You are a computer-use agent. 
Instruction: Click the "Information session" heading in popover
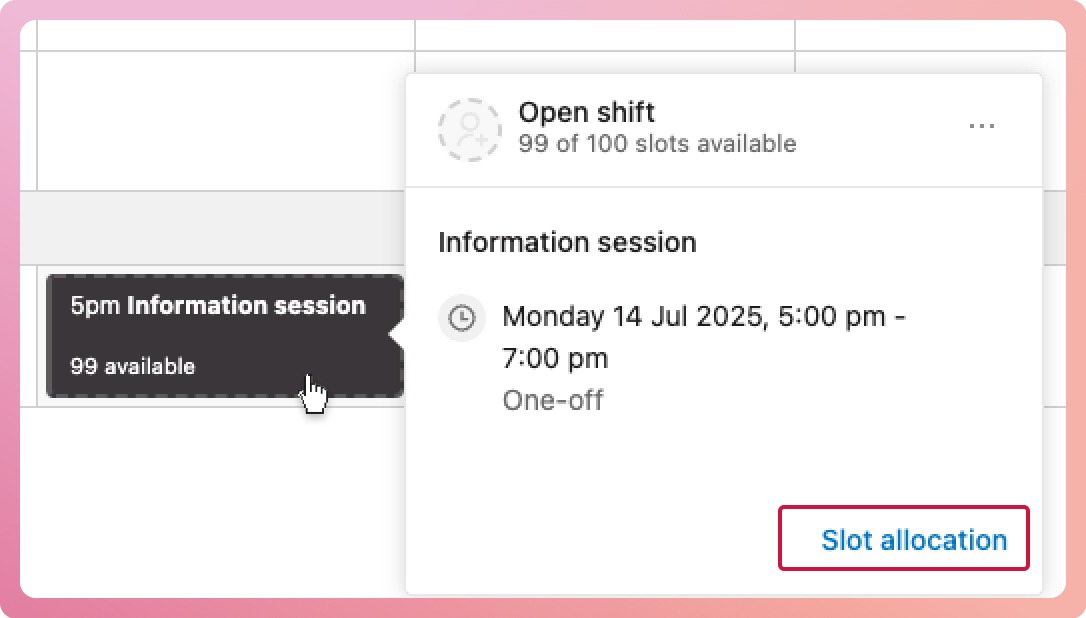tap(567, 242)
